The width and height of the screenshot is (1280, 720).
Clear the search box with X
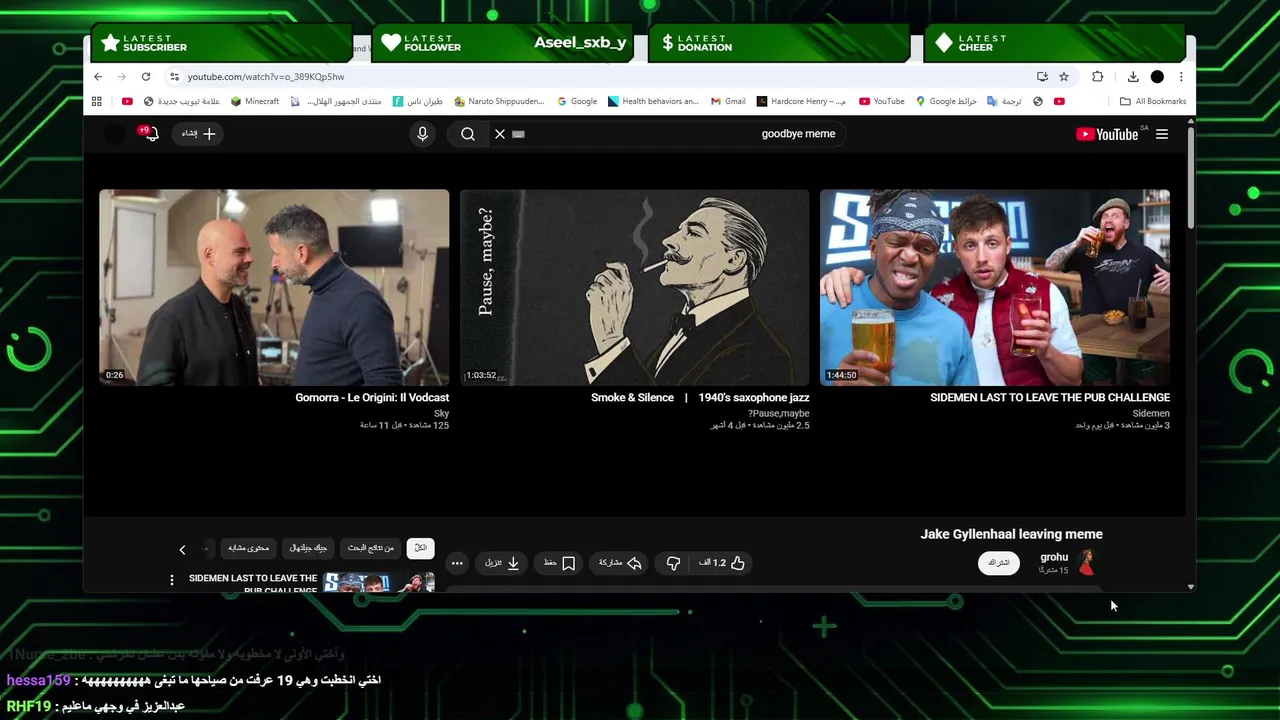(x=500, y=134)
